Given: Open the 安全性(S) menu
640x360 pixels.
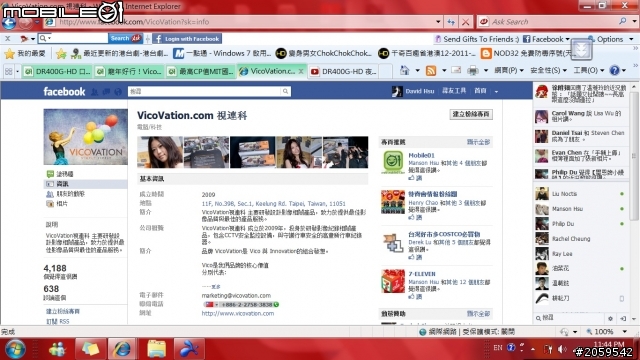Looking at the screenshot, I should [549, 71].
